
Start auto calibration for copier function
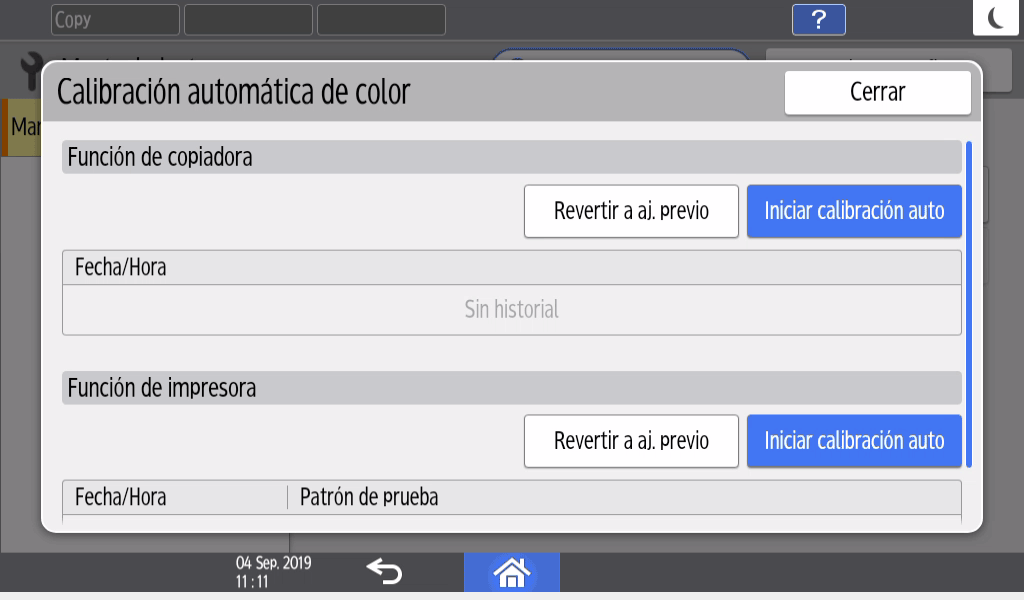854,211
